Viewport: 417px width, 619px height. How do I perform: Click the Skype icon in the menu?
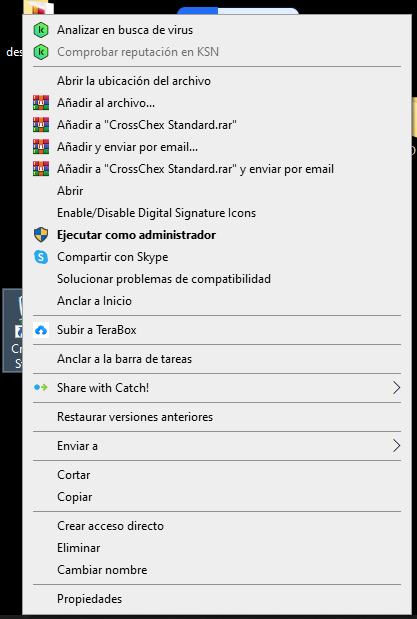pos(41,257)
